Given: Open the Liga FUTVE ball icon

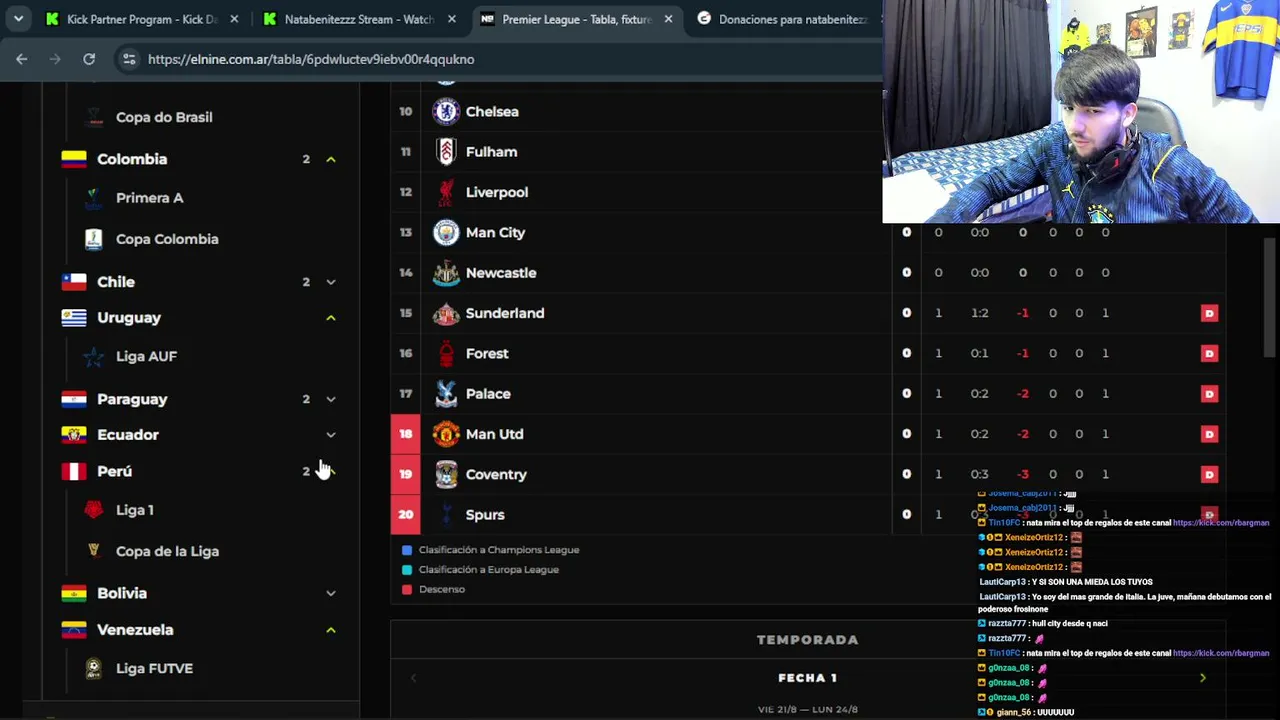Looking at the screenshot, I should 93,668.
